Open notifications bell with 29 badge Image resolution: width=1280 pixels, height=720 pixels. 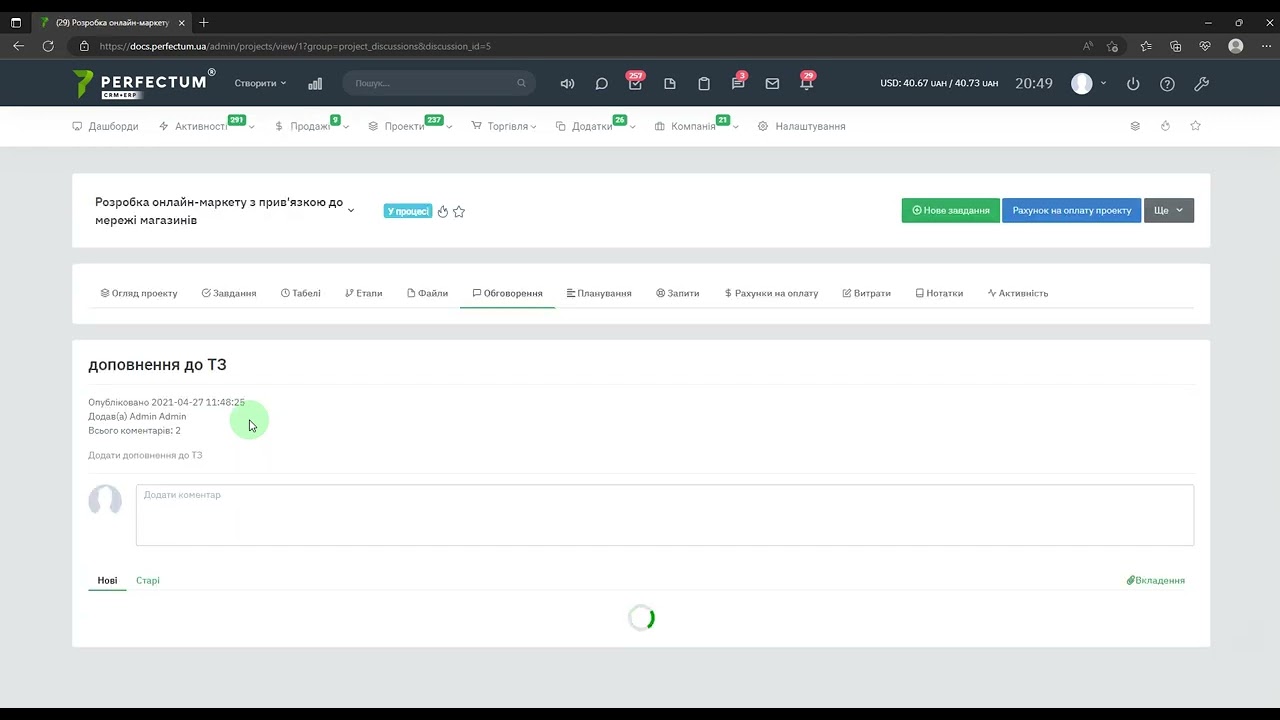coord(806,83)
